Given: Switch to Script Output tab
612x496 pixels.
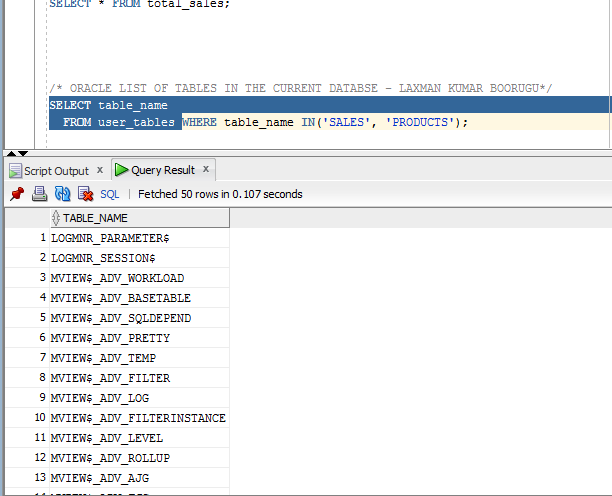Looking at the screenshot, I should coord(56,171).
